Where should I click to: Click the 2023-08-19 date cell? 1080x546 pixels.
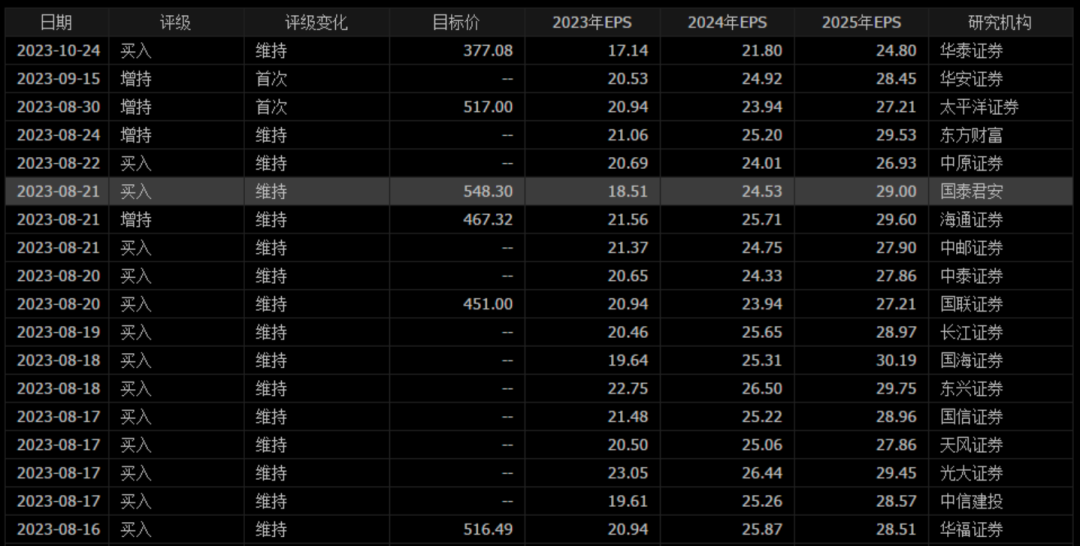point(59,333)
